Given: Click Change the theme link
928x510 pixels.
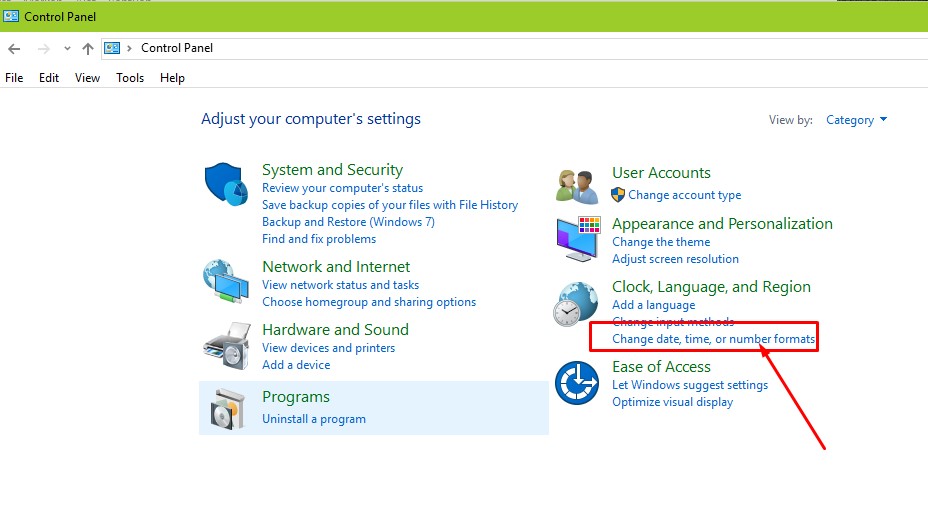Looking at the screenshot, I should (661, 242).
